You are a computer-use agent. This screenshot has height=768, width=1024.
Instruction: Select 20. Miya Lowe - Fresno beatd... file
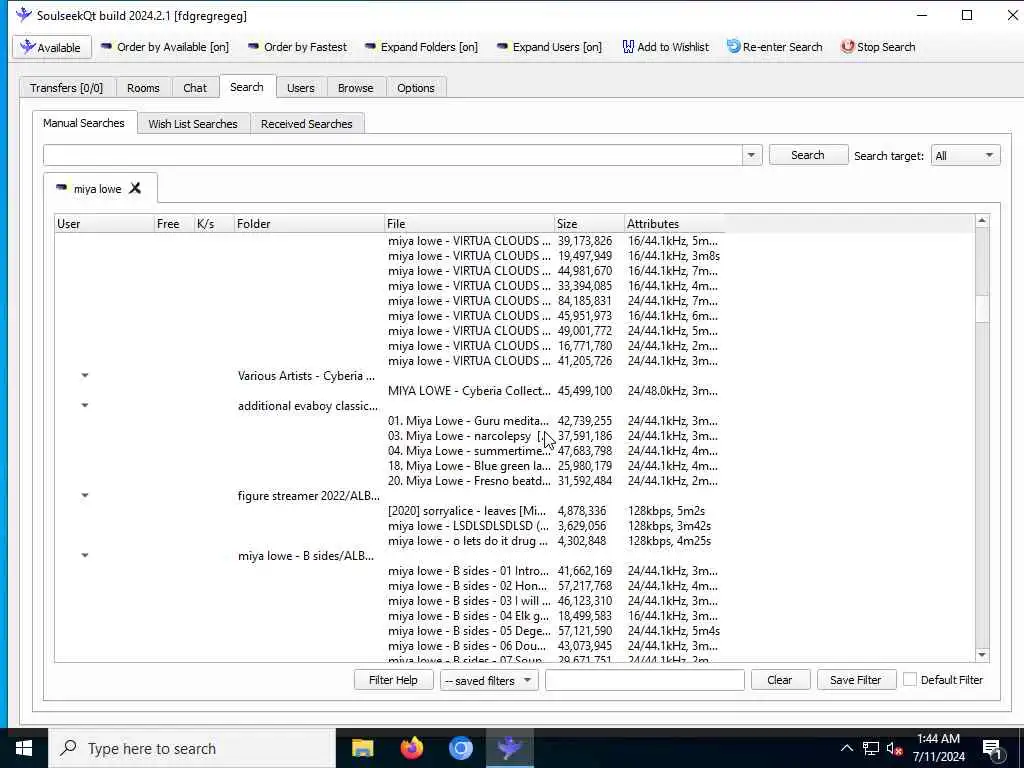click(469, 481)
